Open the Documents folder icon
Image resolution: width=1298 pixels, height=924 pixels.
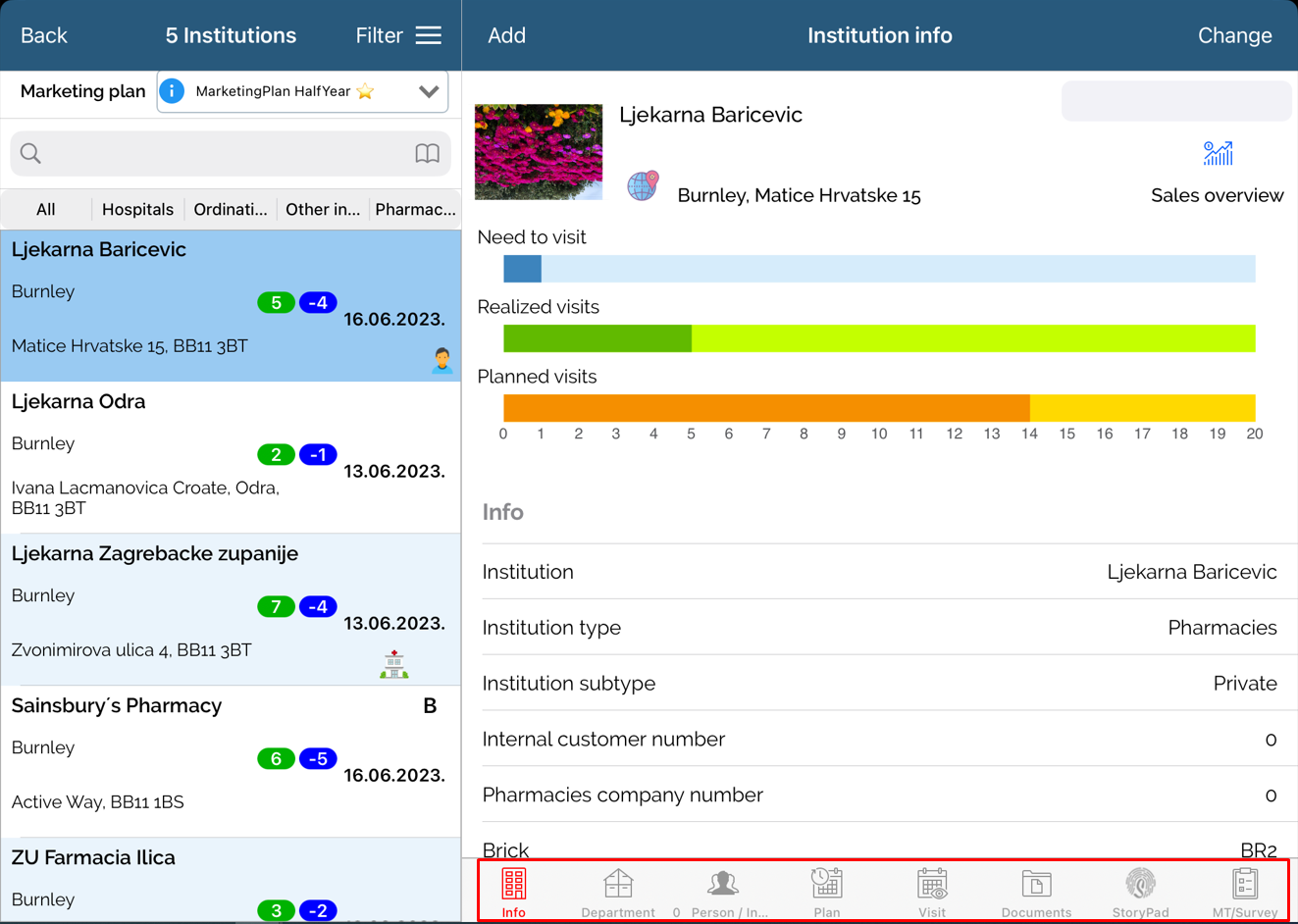pyautogui.click(x=1036, y=885)
